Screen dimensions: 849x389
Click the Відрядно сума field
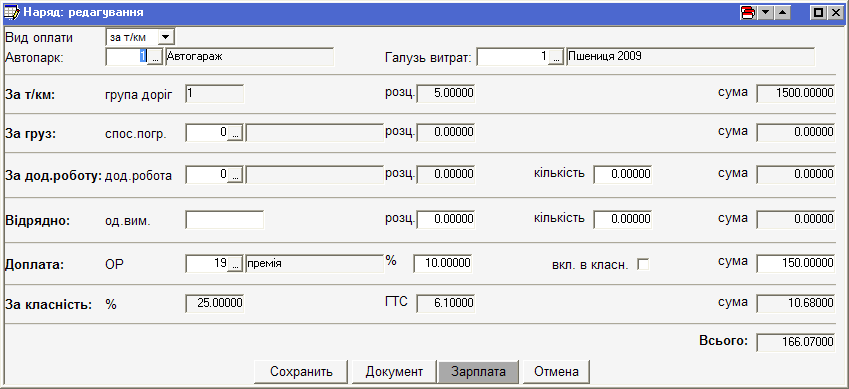[x=795, y=220]
